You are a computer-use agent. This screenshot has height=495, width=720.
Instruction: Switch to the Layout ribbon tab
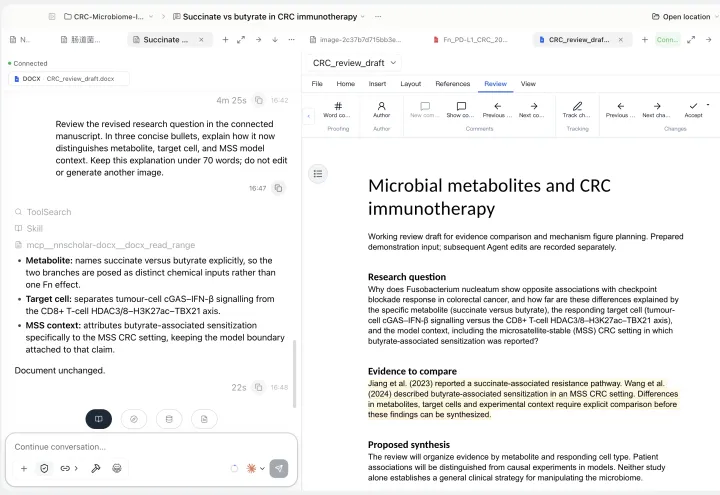point(411,84)
